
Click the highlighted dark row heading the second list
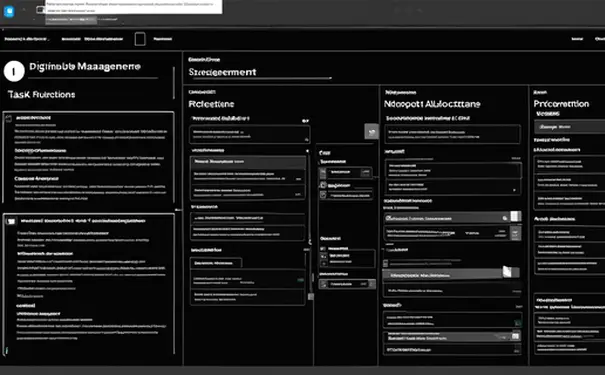248,162
